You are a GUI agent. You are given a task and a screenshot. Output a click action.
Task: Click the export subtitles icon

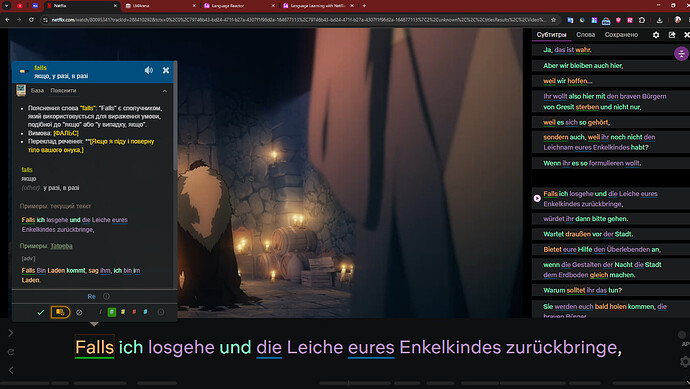(x=672, y=35)
